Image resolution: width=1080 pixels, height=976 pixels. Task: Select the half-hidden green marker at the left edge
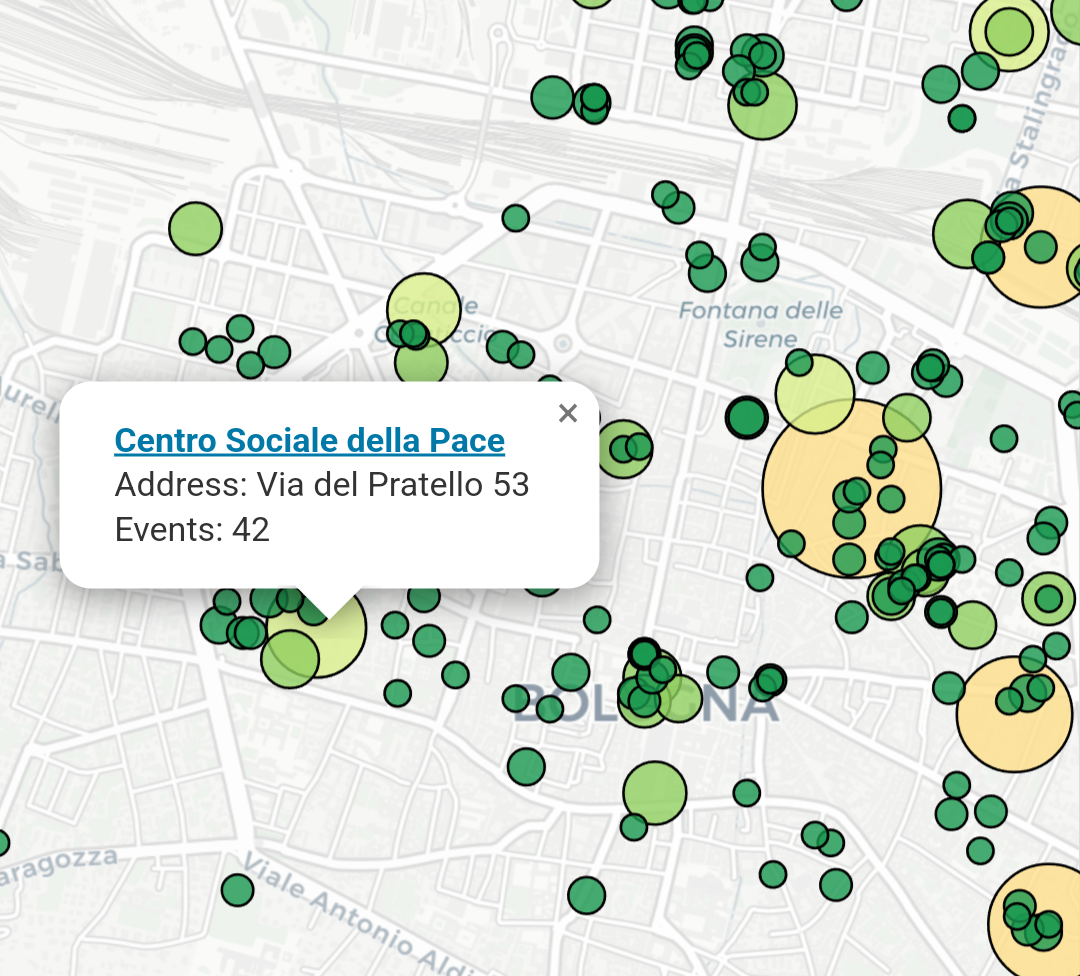point(2,843)
